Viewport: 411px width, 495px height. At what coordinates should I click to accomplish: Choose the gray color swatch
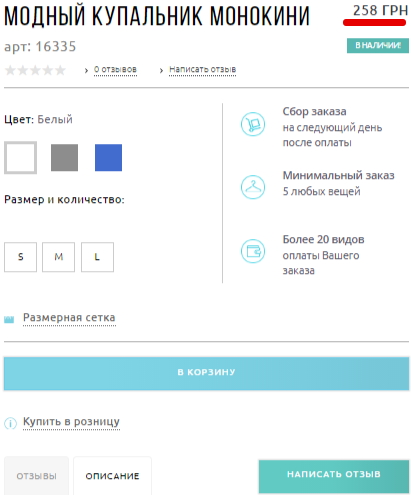tap(64, 158)
